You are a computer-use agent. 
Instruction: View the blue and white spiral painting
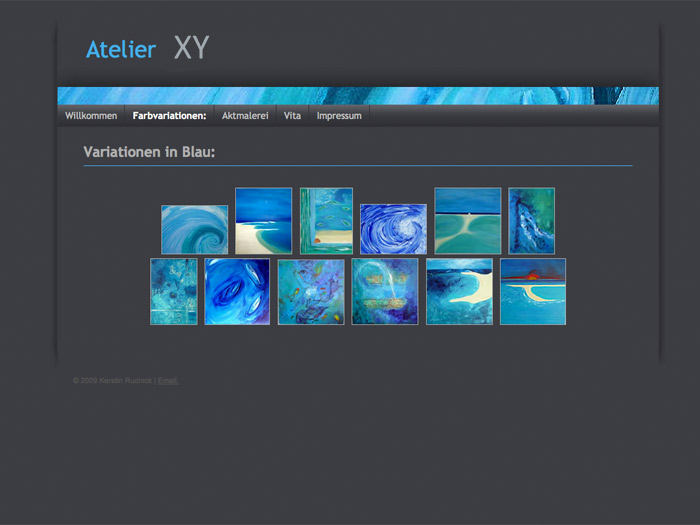click(x=393, y=229)
